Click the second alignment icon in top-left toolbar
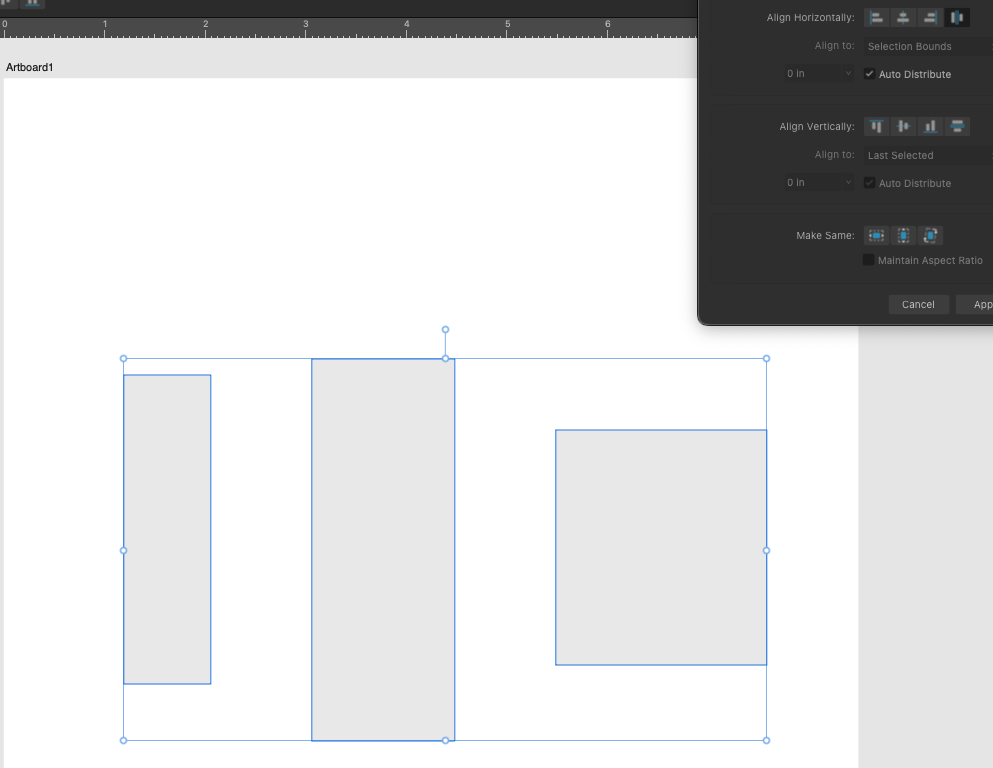This screenshot has width=993, height=768. click(32, 4)
